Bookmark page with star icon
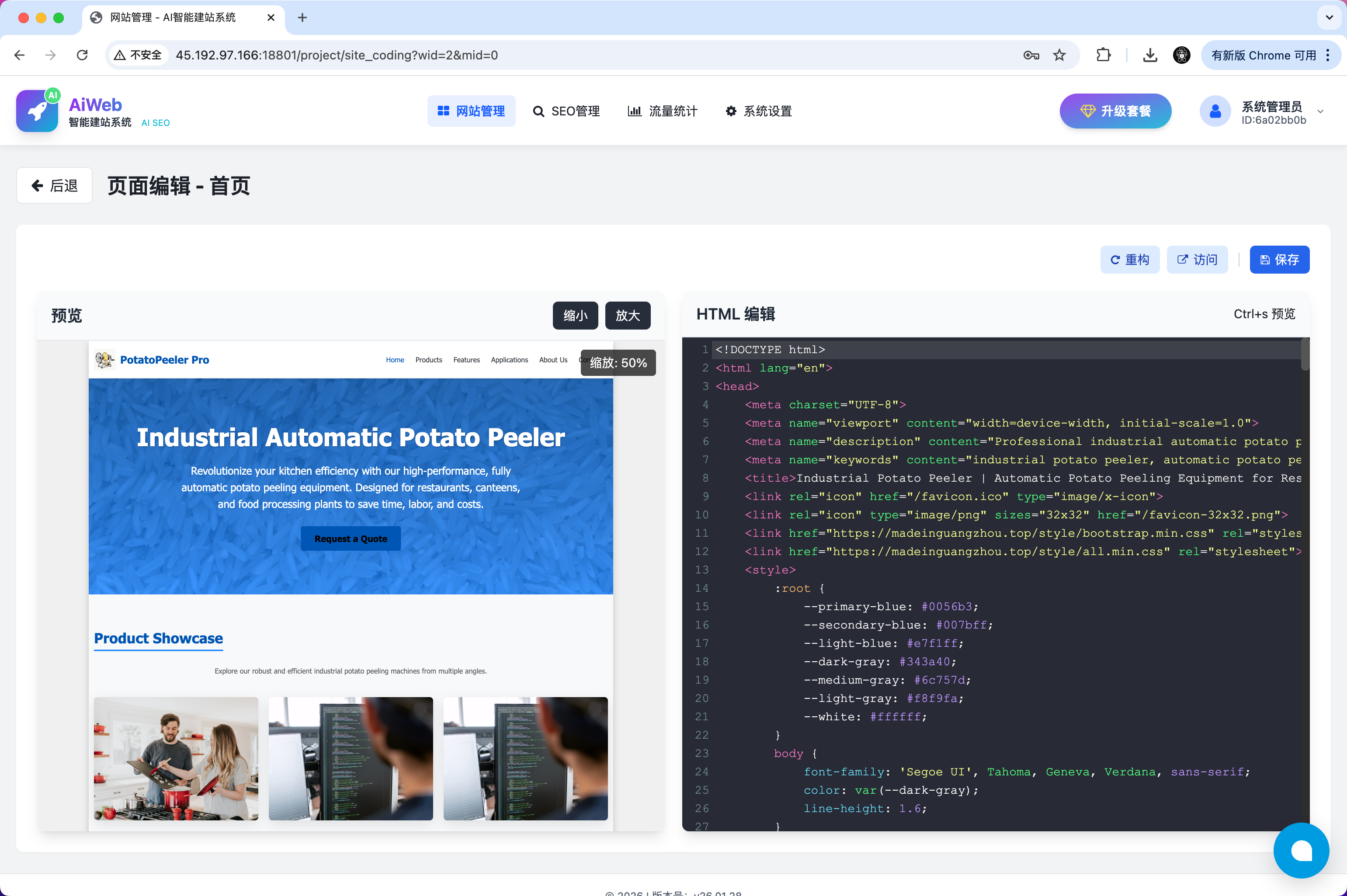The width and height of the screenshot is (1347, 896). (1060, 56)
